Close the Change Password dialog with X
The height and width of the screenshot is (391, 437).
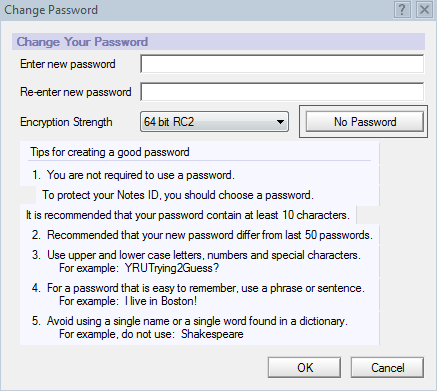click(424, 10)
